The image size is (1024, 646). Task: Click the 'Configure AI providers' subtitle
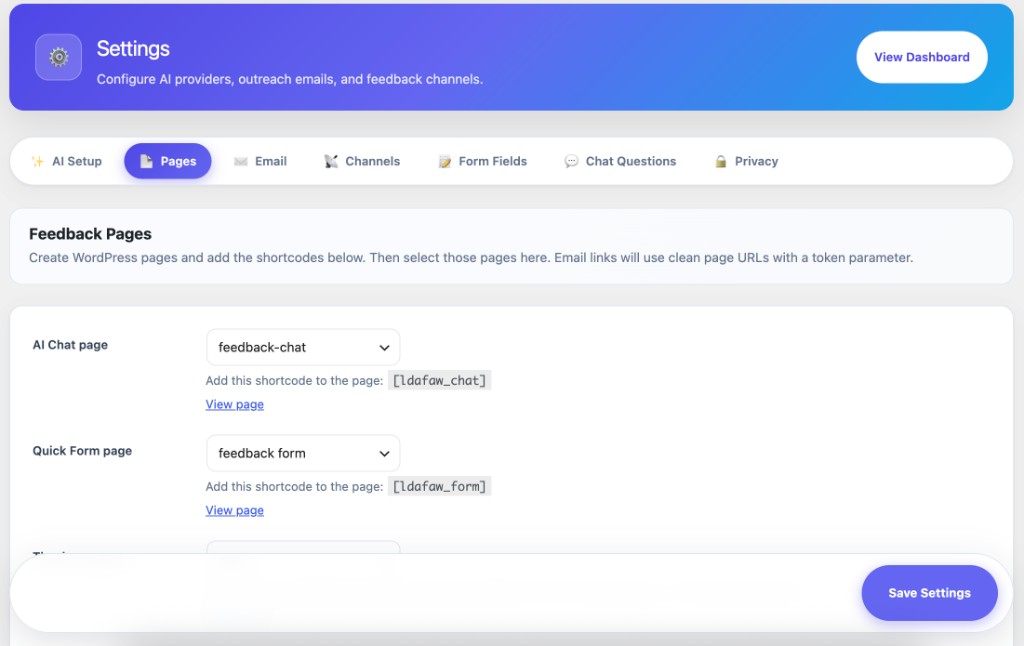tap(290, 79)
